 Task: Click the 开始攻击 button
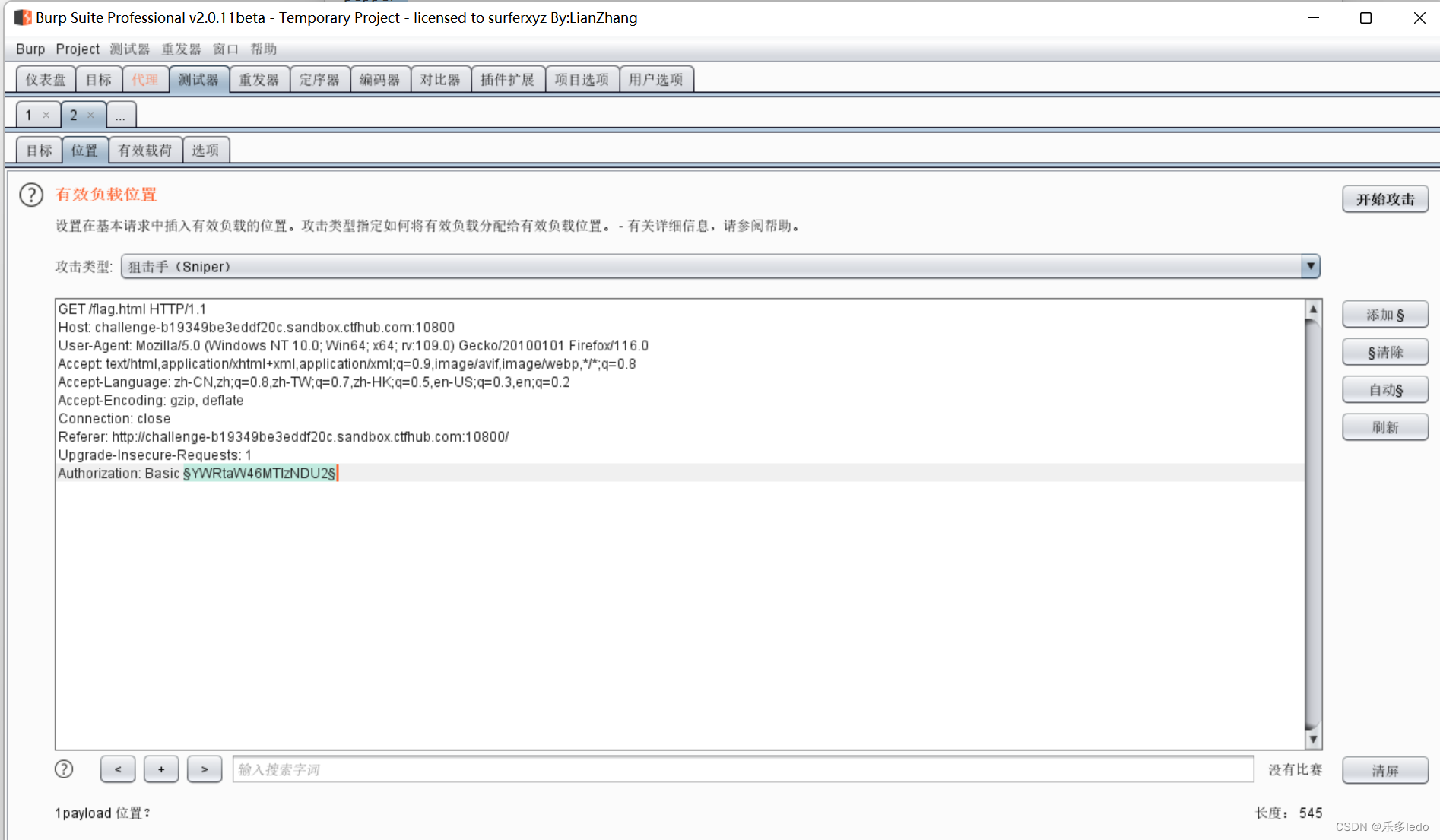coord(1385,199)
